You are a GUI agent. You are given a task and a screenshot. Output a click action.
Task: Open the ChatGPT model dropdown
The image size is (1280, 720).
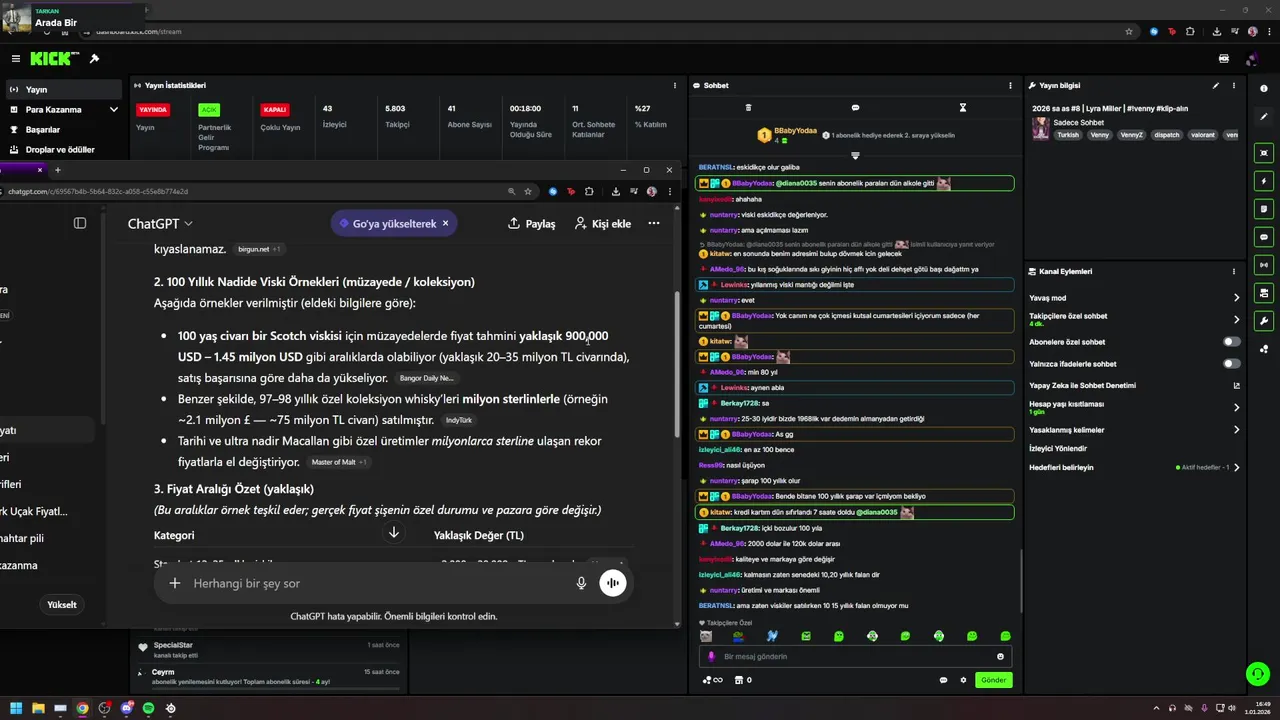[x=160, y=224]
